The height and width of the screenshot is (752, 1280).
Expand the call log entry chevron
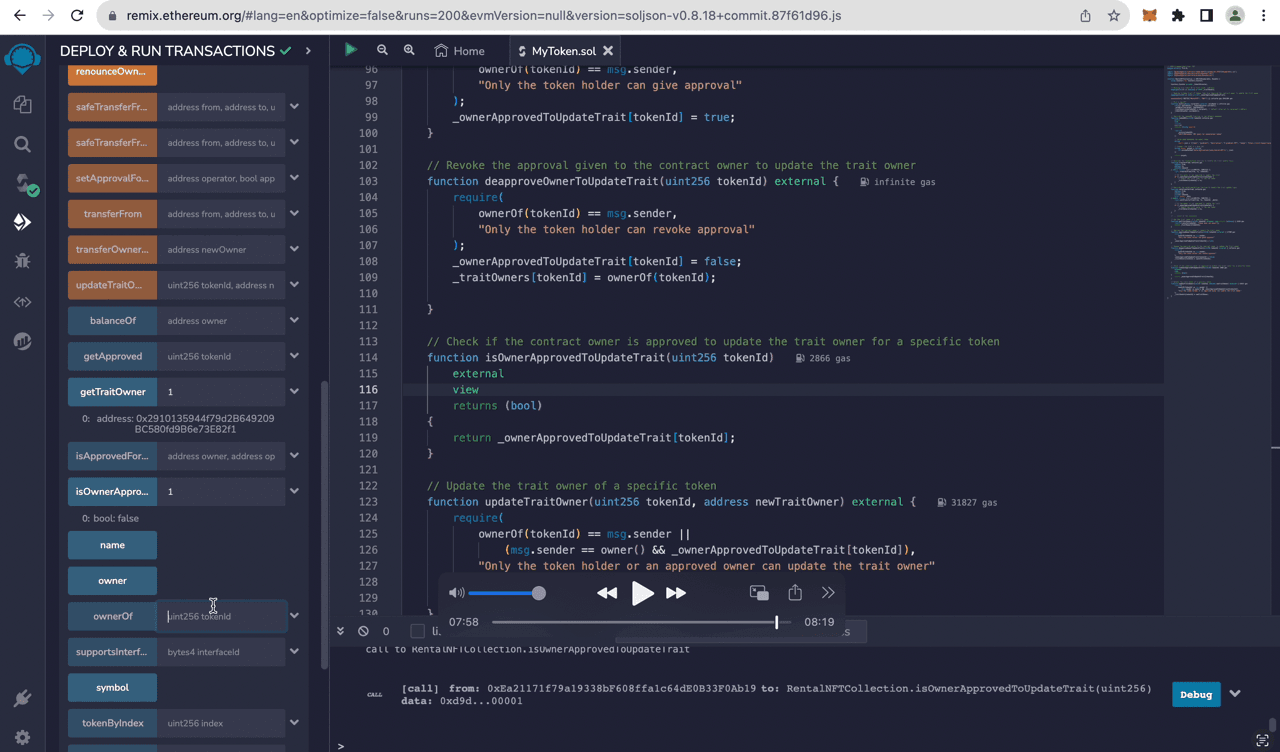tap(1235, 694)
